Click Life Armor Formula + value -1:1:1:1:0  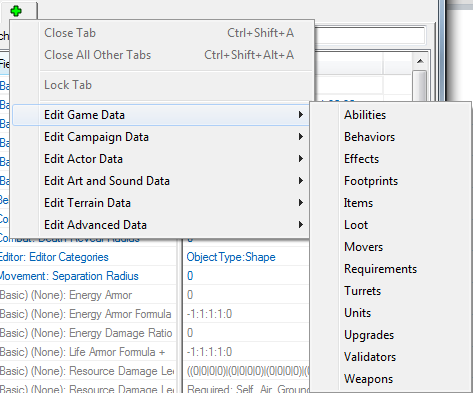coord(246,352)
